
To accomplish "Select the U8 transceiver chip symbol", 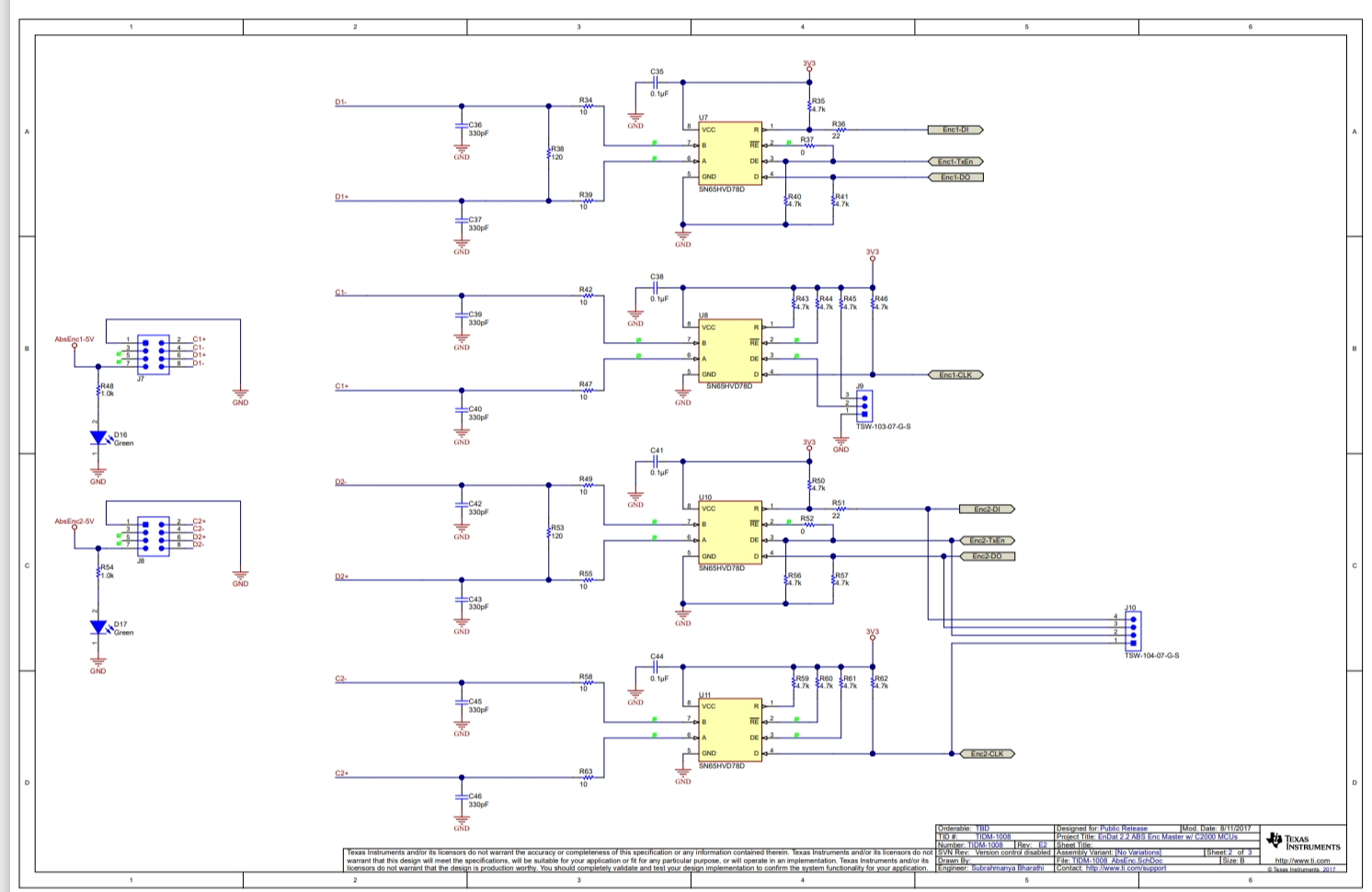I will tap(729, 351).
